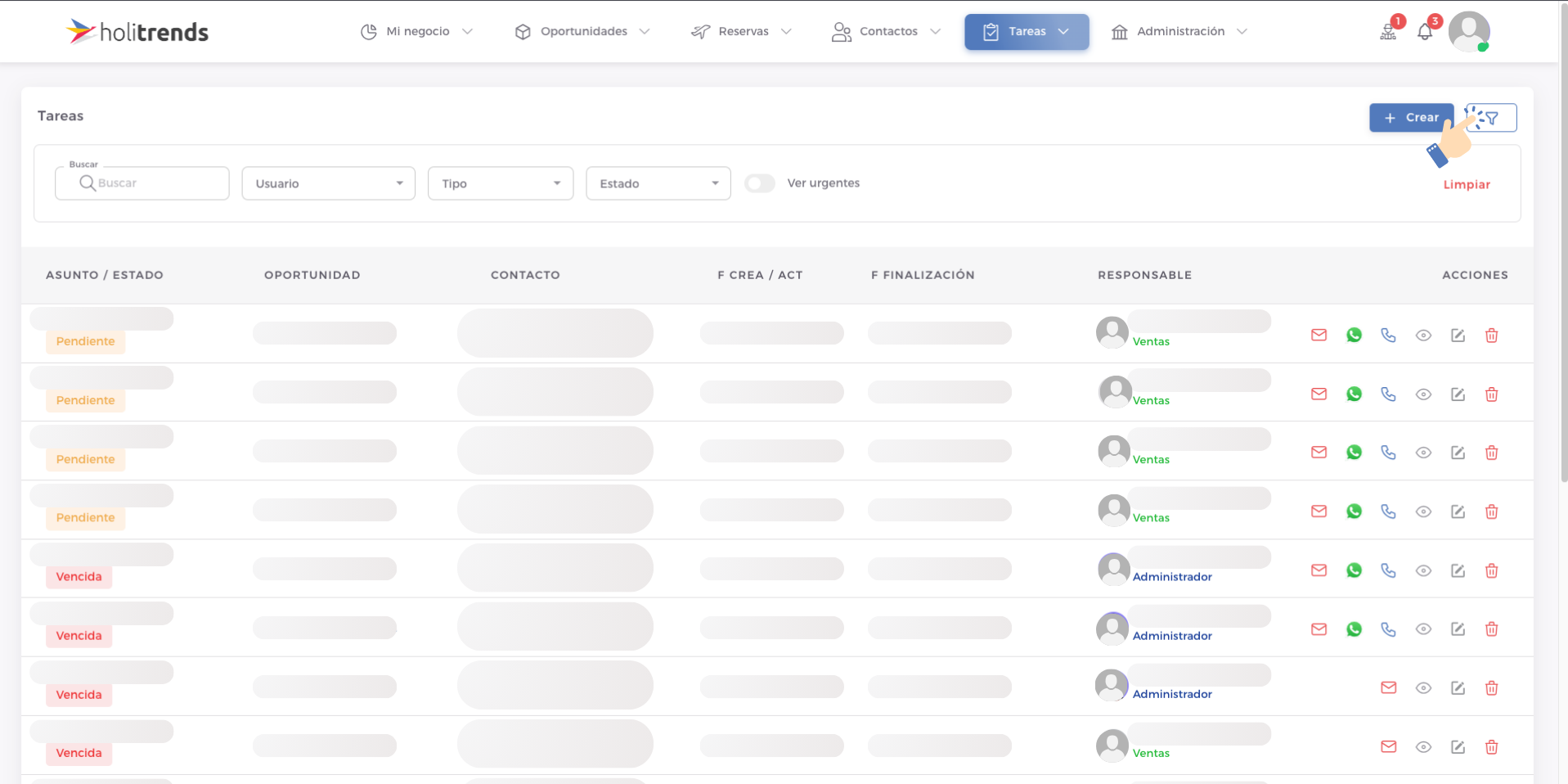Call contact of the third Pendiente task

point(1388,452)
